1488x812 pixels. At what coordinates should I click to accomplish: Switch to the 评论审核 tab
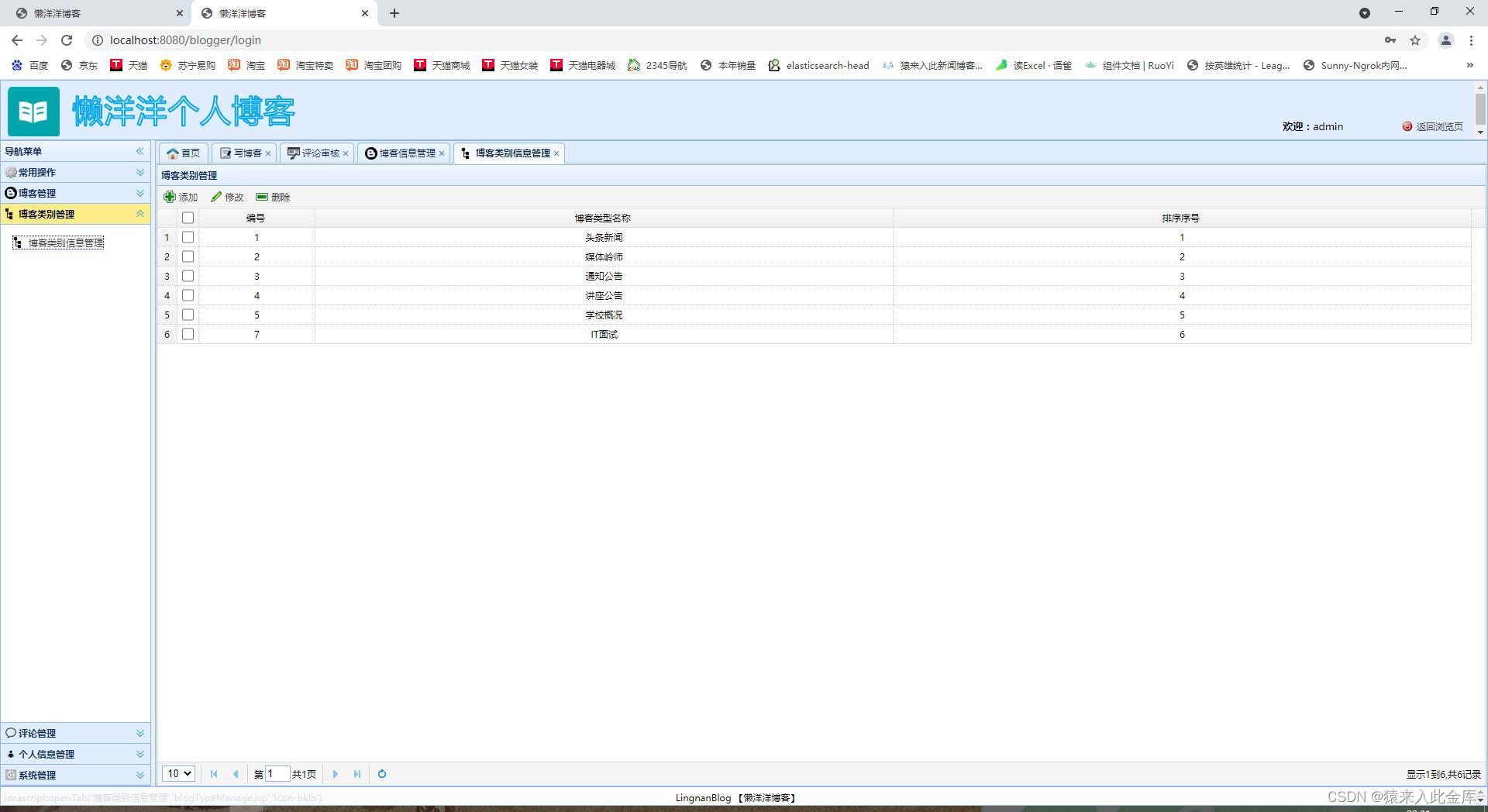(x=314, y=153)
